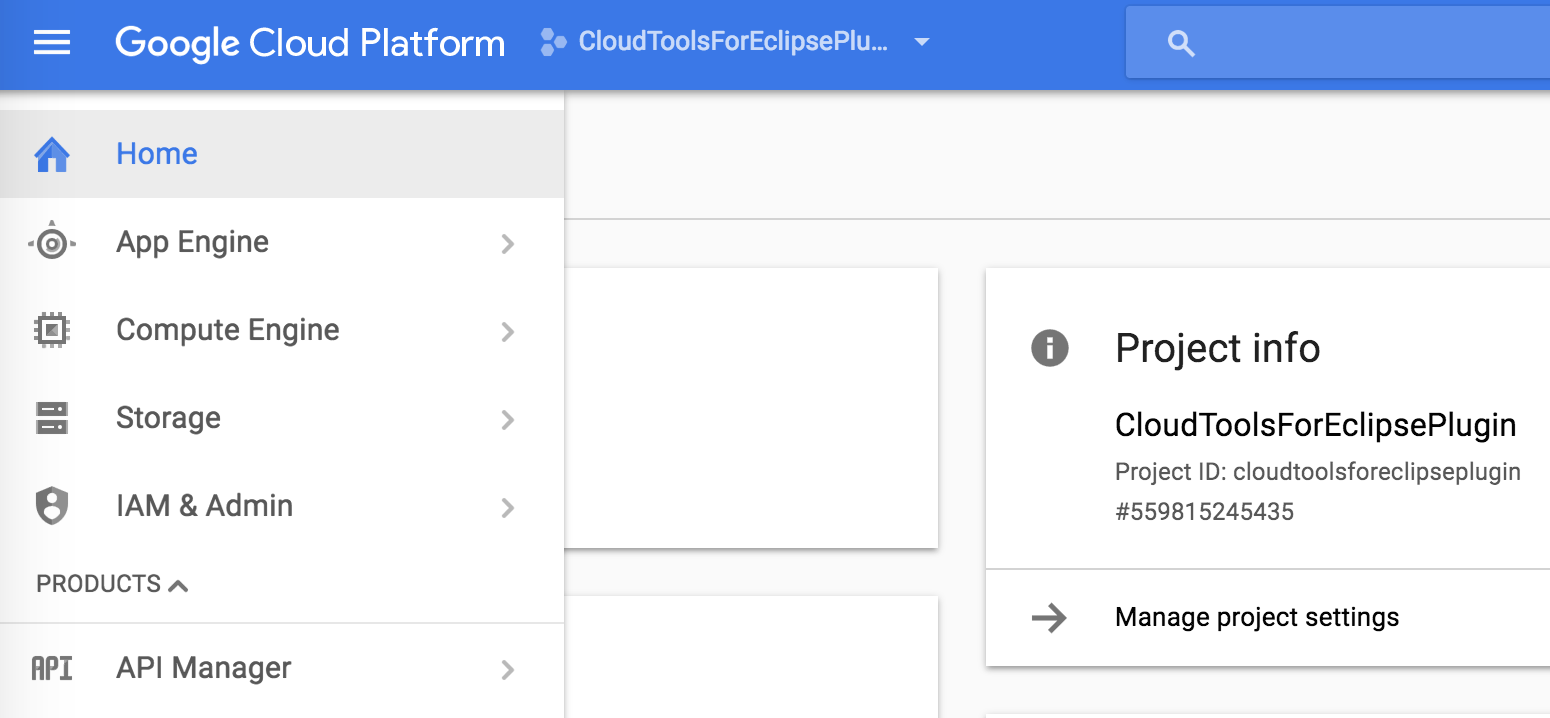Click the hamburger navigation menu icon

pyautogui.click(x=52, y=43)
